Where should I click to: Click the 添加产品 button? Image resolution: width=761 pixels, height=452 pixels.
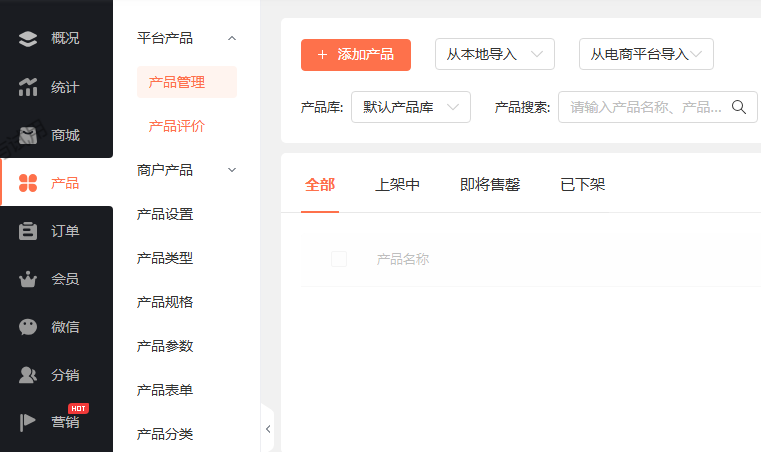(x=356, y=55)
